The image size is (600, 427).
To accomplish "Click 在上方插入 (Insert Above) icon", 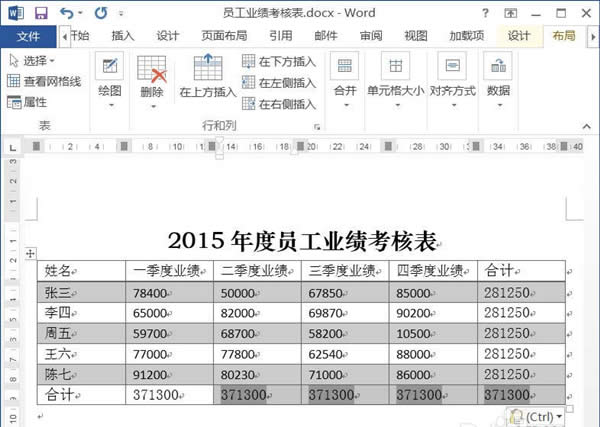I will (208, 76).
